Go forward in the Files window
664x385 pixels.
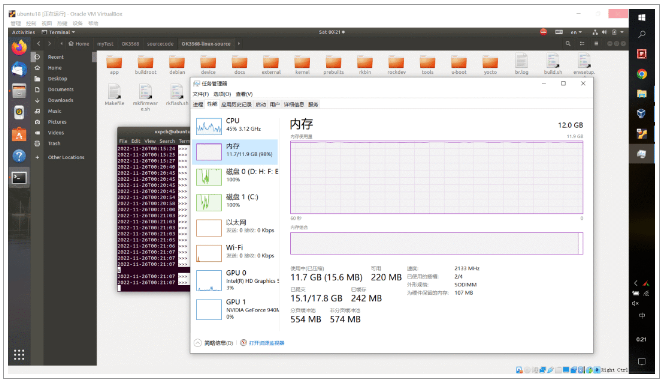(50, 44)
